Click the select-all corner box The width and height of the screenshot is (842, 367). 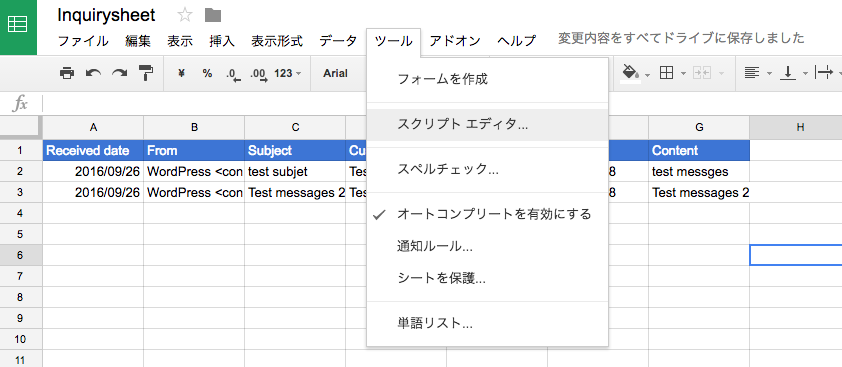(x=21, y=127)
